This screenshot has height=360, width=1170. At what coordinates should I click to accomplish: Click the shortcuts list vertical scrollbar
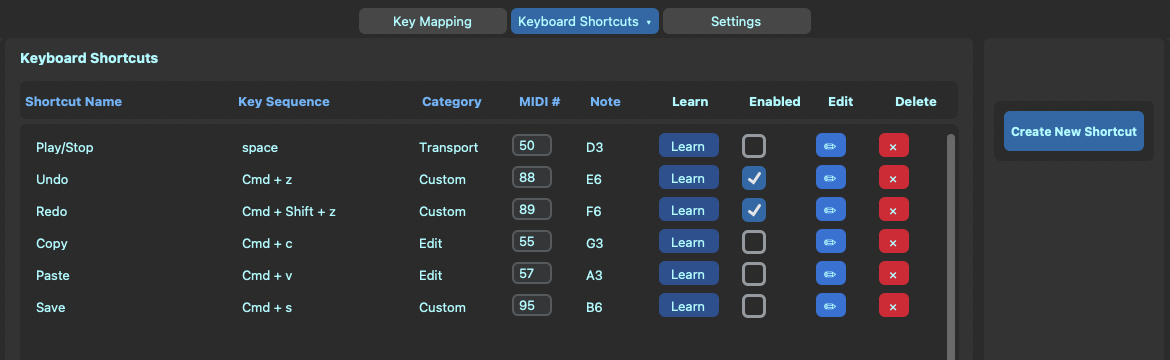tap(950, 246)
